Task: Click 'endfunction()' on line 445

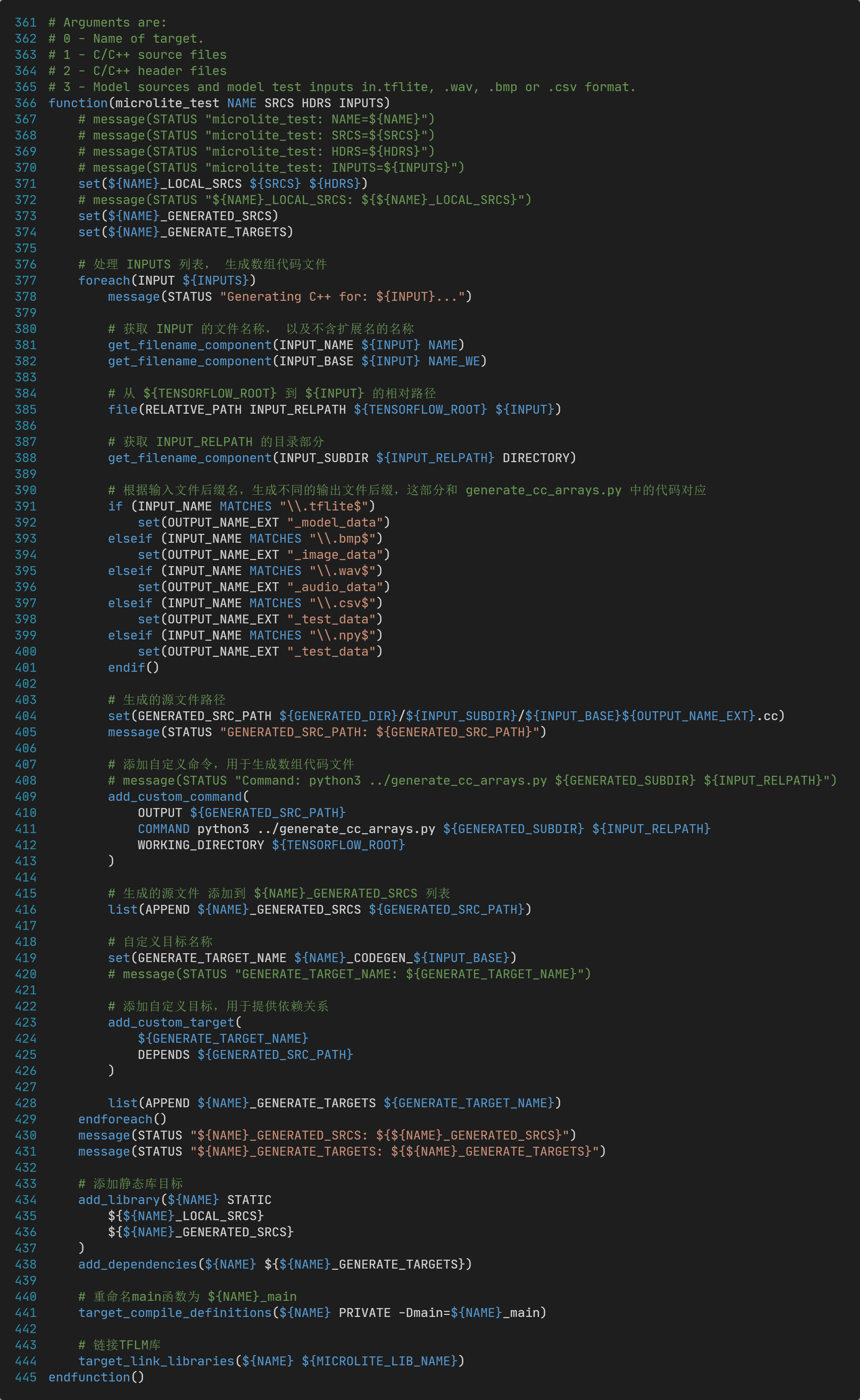Action: pos(96,1377)
